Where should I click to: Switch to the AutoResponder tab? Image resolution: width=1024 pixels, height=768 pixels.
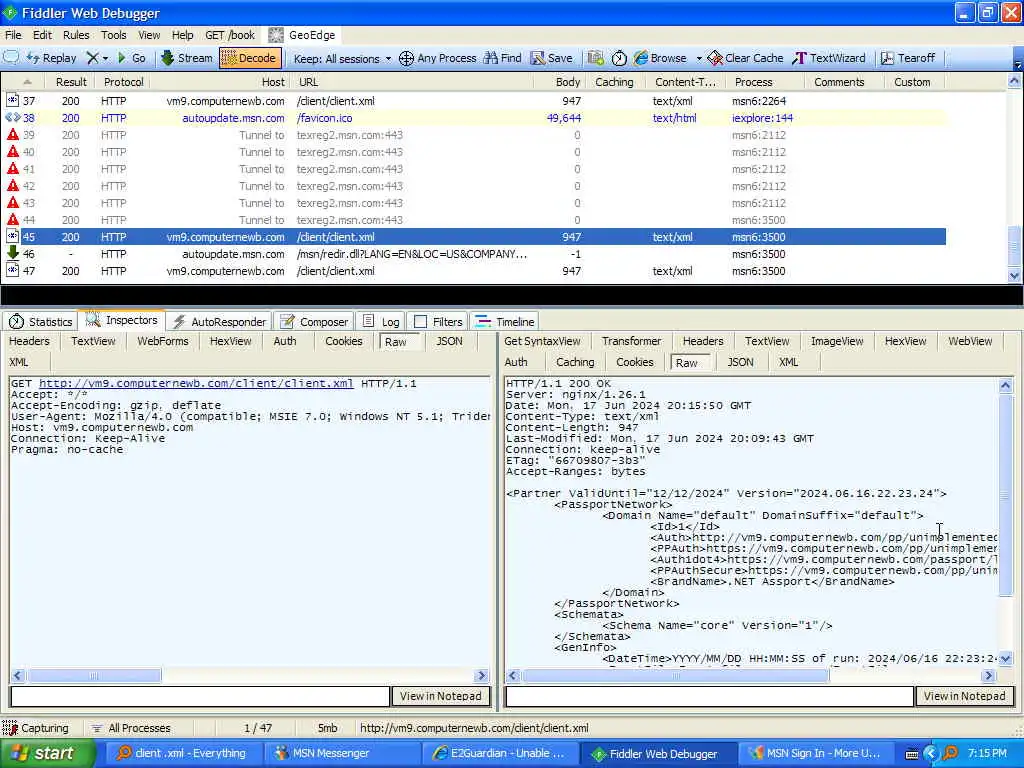tap(219, 321)
